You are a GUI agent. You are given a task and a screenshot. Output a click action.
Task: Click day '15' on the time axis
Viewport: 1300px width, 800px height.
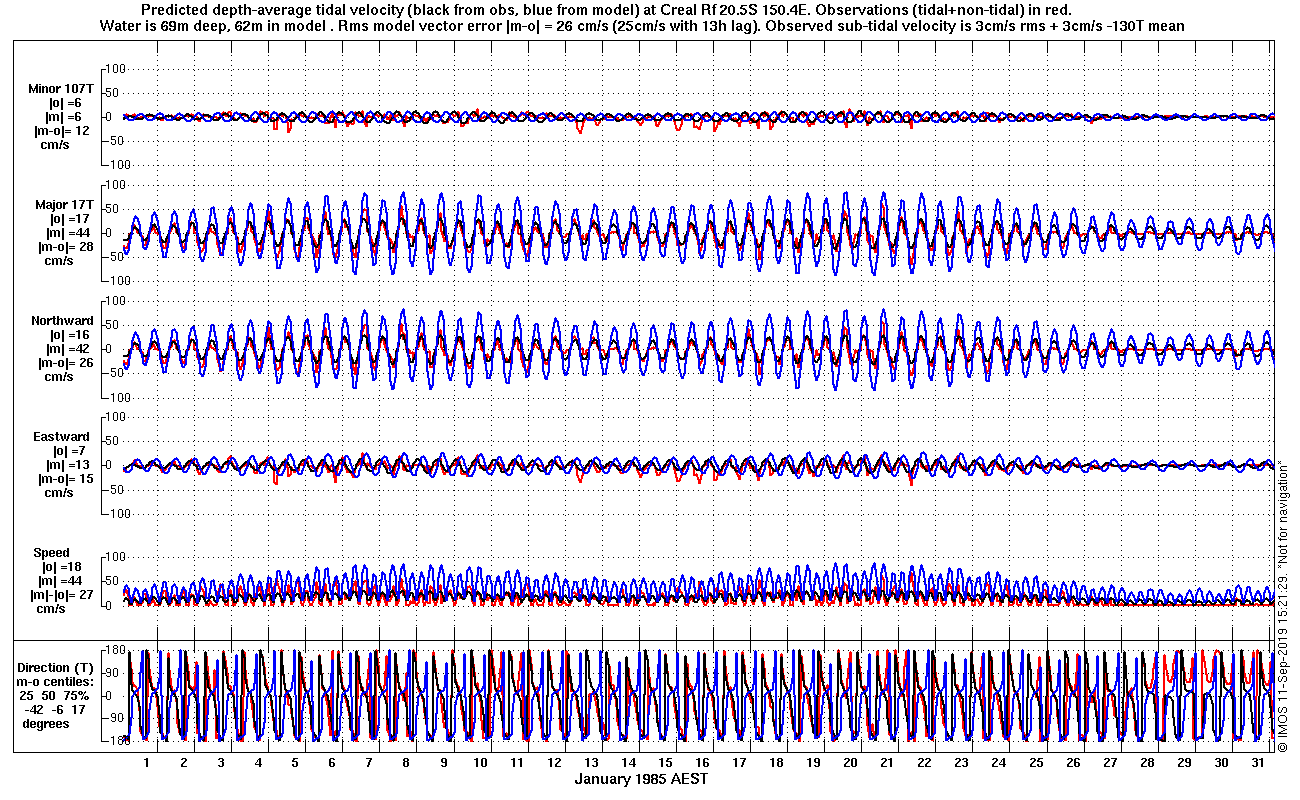665,762
